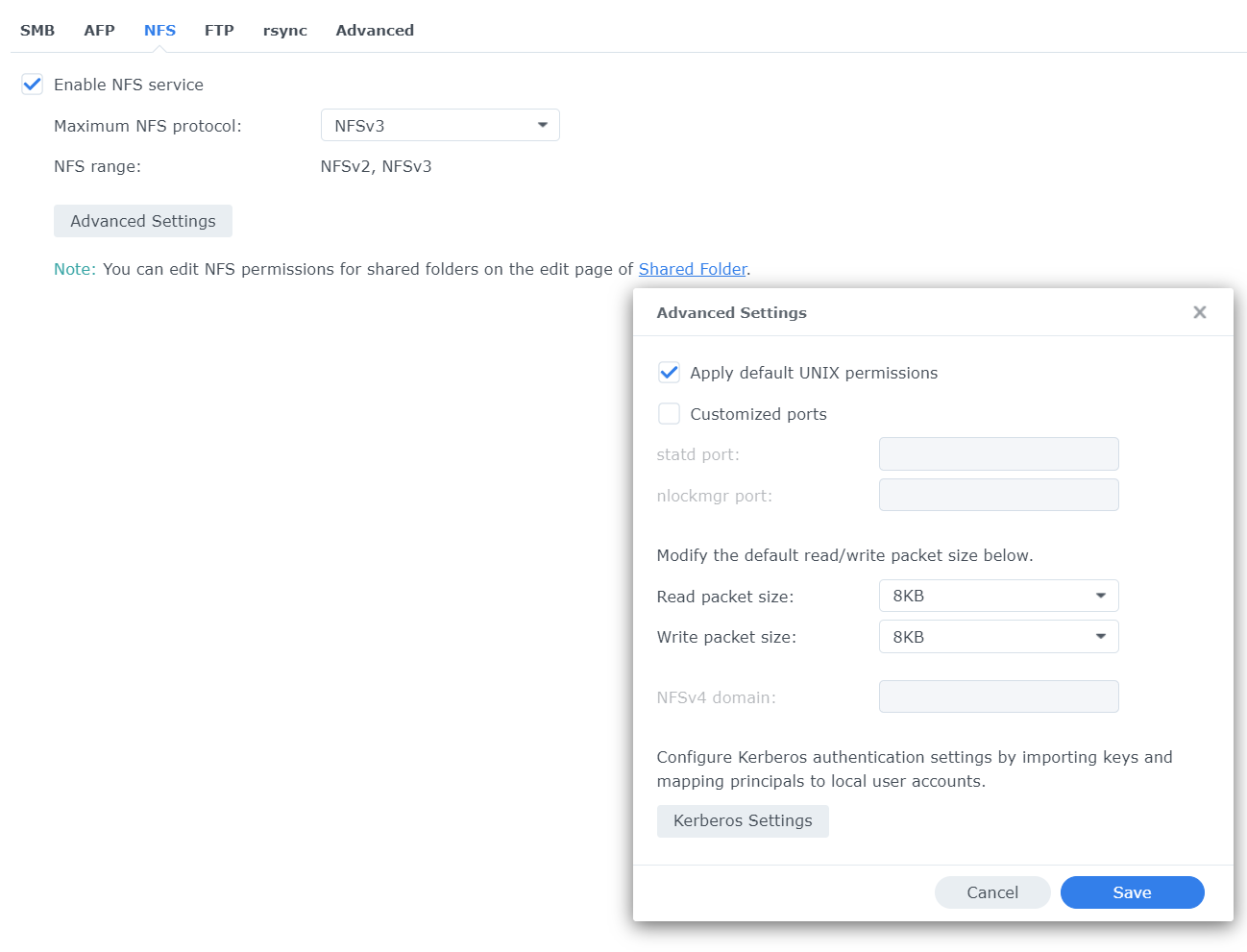Uncheck Enable NFS service checkbox
The height and width of the screenshot is (952, 1247).
(x=33, y=85)
